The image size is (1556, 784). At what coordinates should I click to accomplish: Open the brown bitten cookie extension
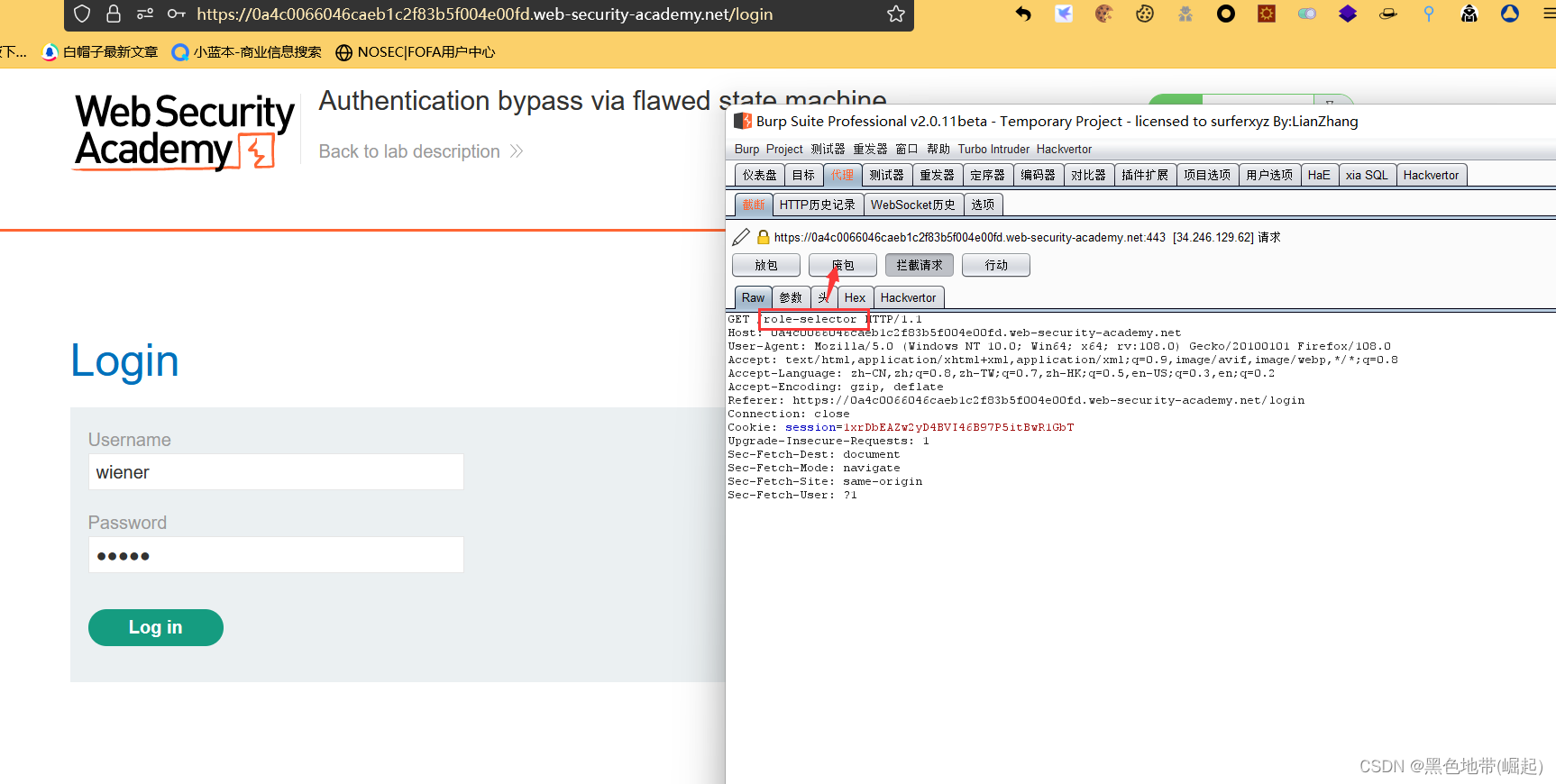tap(1104, 14)
